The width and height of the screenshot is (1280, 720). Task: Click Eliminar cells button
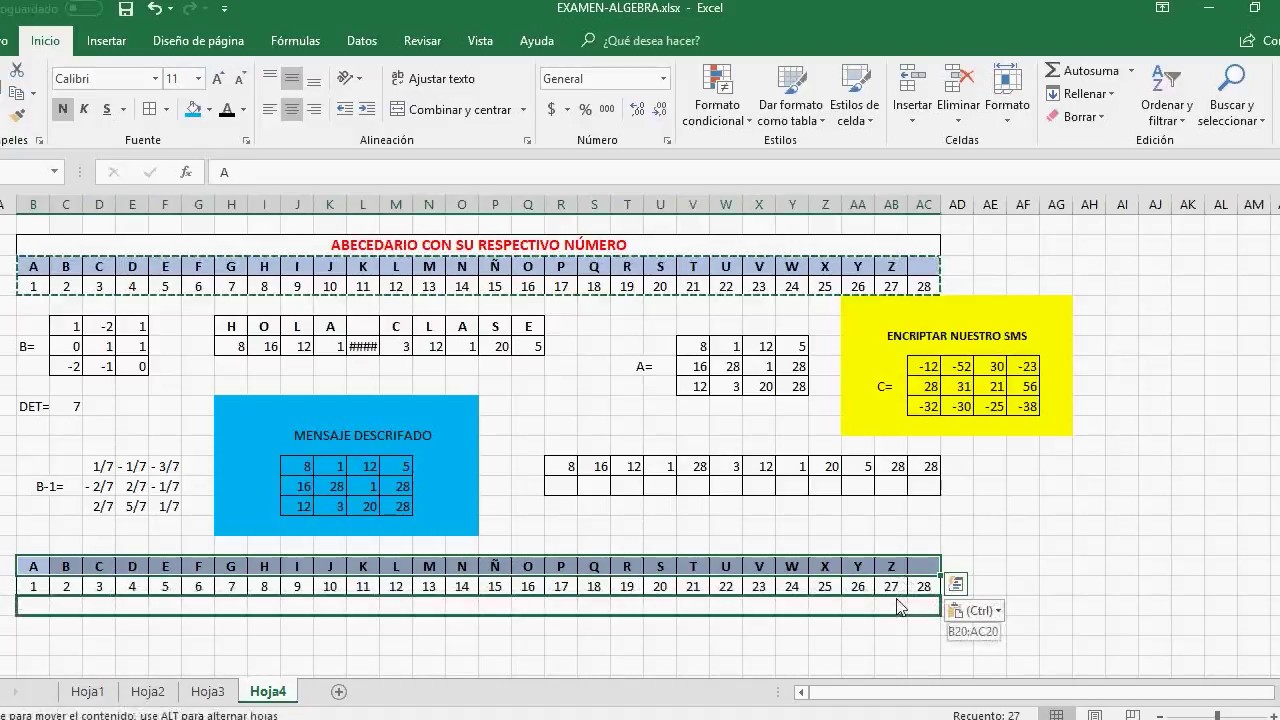(958, 97)
